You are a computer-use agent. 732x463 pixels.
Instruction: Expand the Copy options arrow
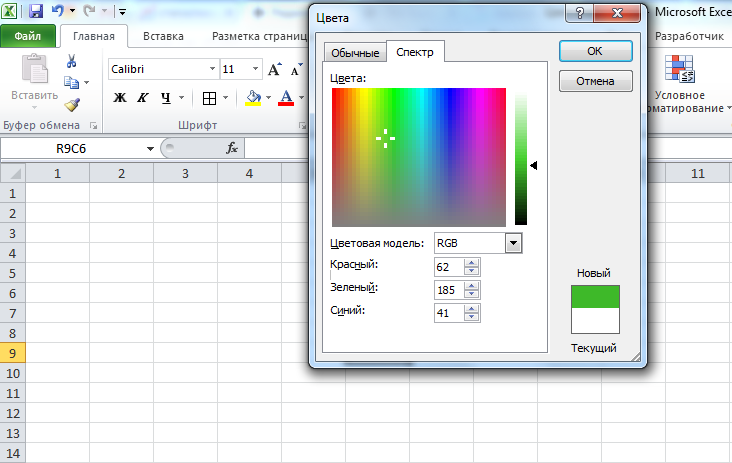86,83
